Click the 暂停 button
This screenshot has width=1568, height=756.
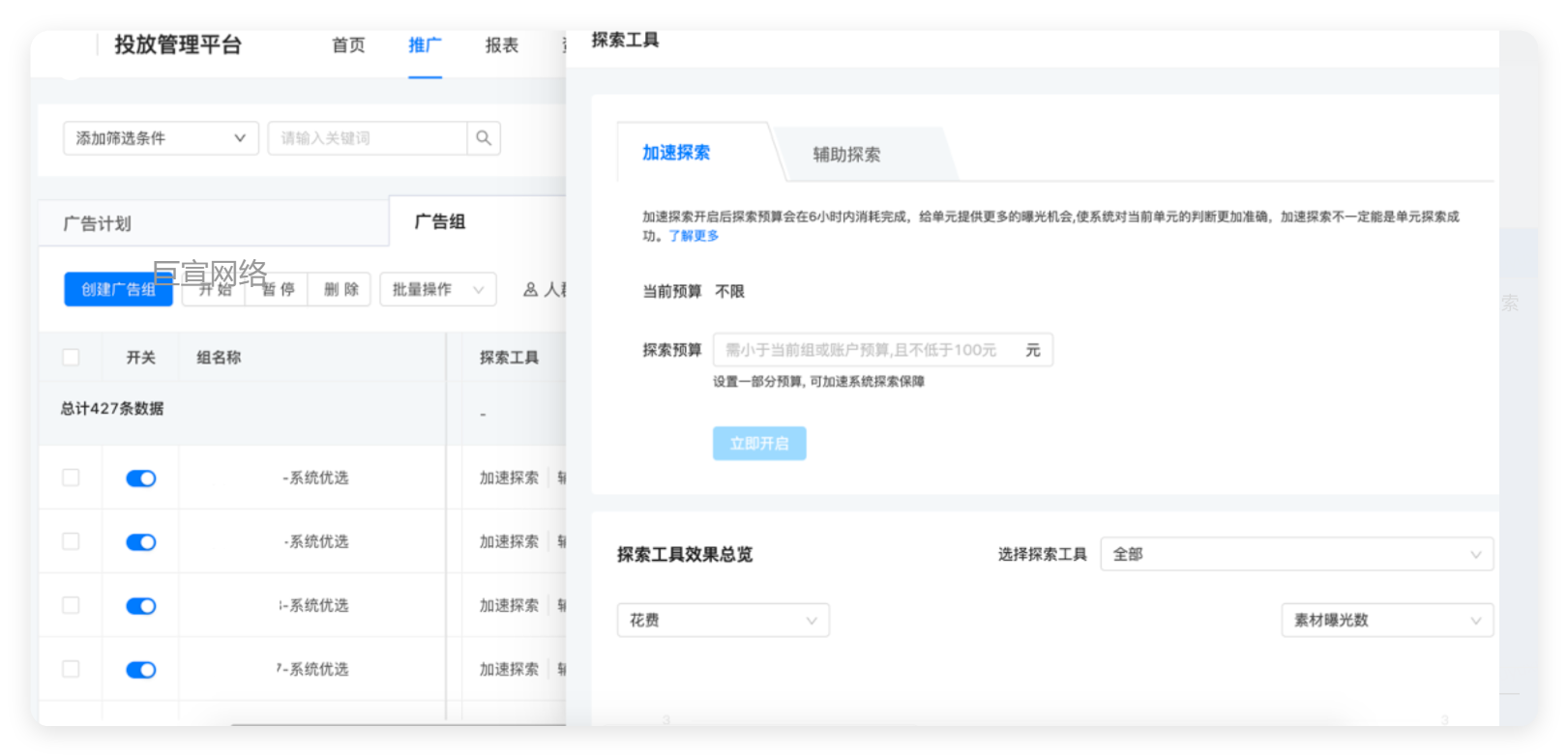(278, 289)
